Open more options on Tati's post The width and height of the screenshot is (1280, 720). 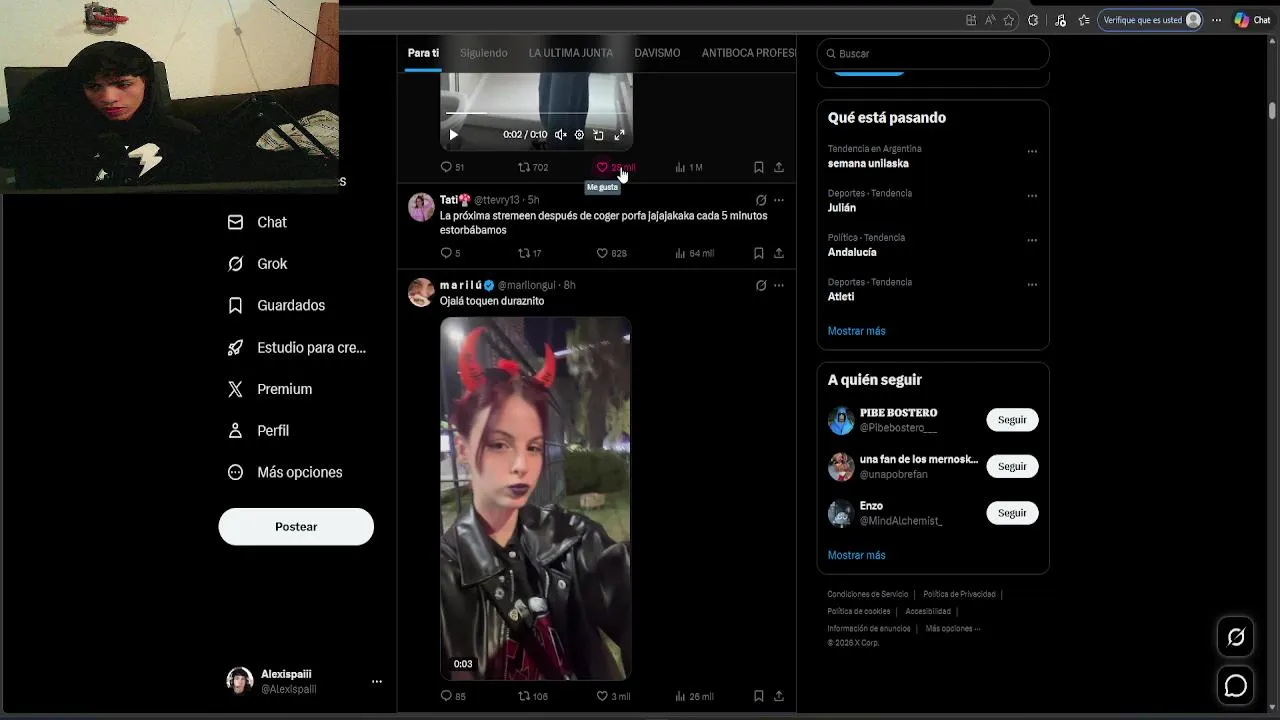779,200
